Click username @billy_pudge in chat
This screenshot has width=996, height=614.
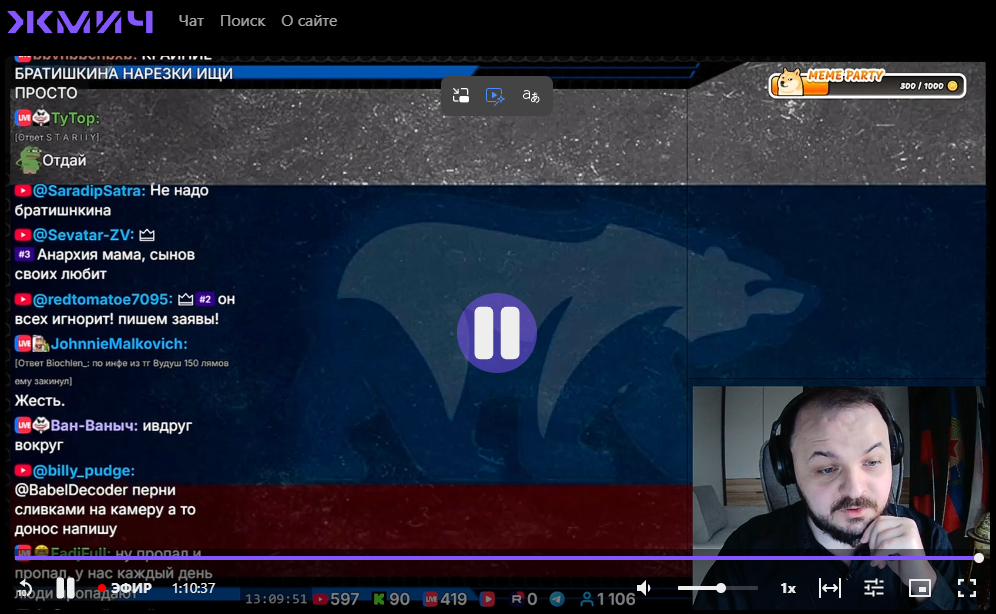click(83, 471)
